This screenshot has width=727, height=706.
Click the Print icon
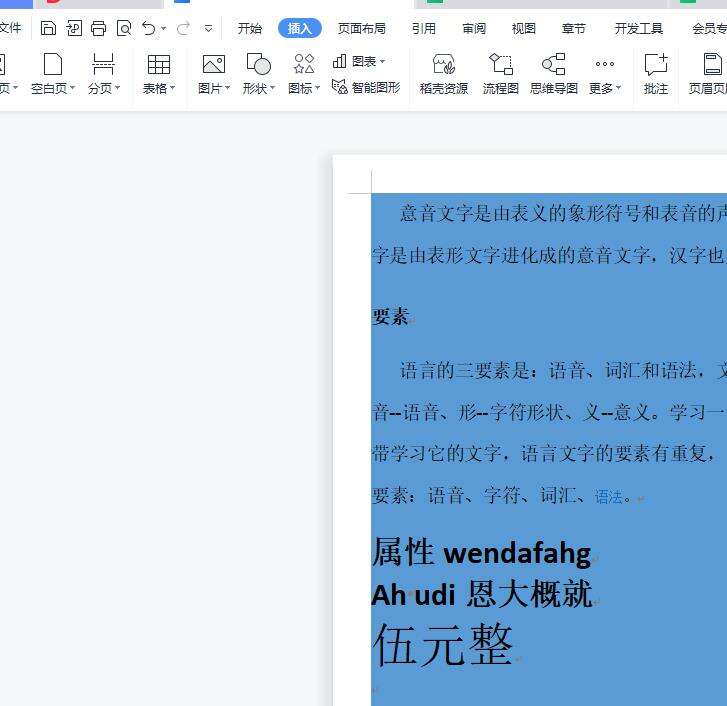tap(98, 28)
